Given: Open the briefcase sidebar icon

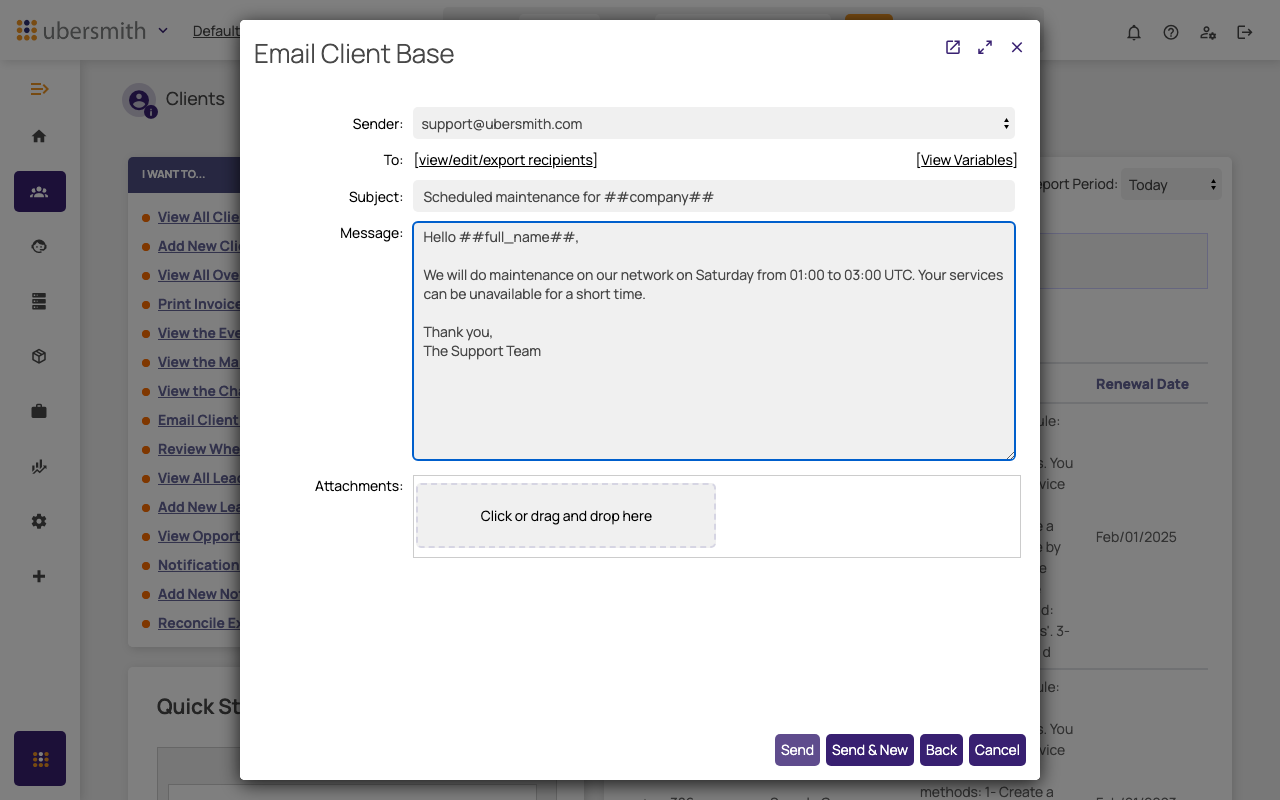Looking at the screenshot, I should [39, 411].
